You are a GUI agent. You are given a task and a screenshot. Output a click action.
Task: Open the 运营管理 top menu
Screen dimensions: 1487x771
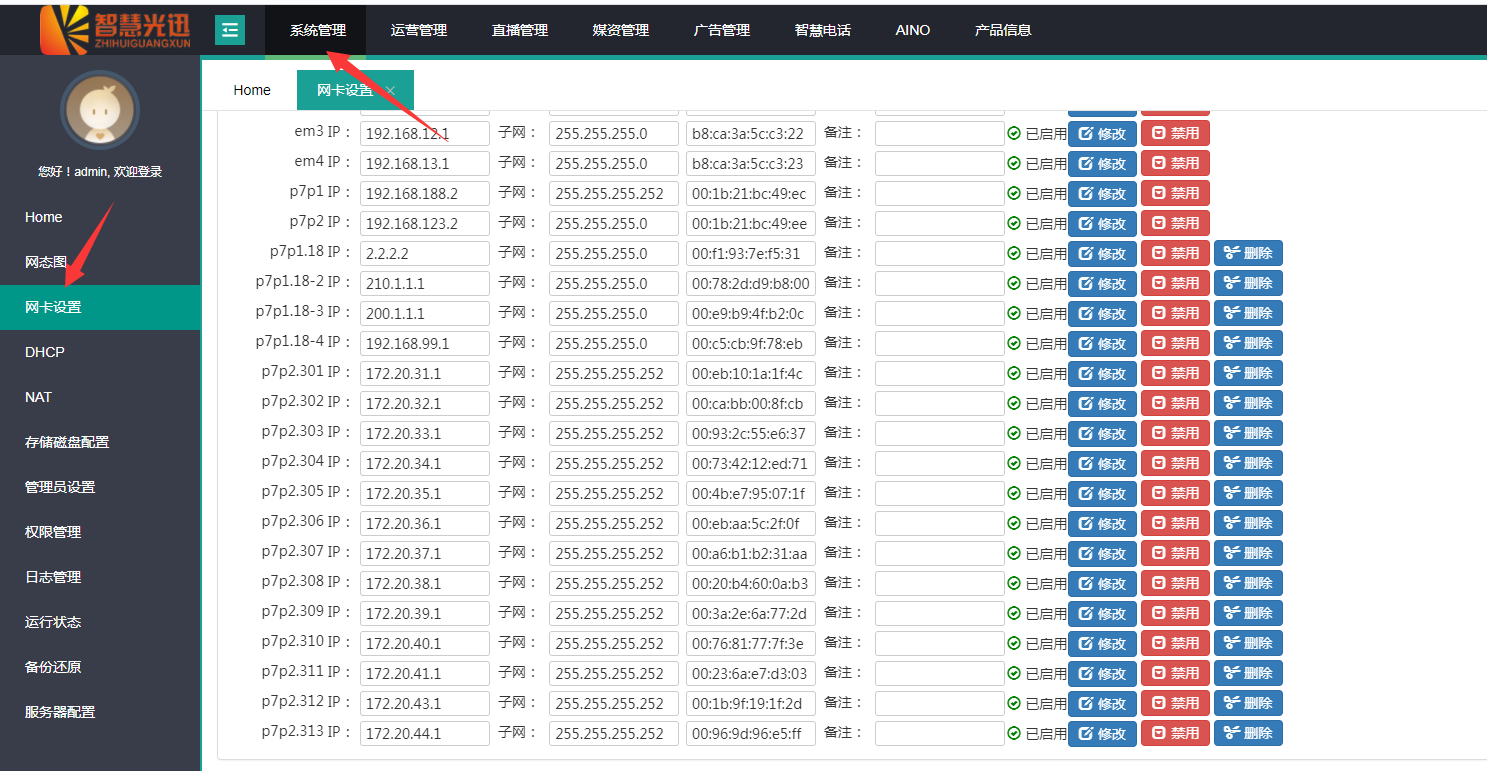point(419,30)
